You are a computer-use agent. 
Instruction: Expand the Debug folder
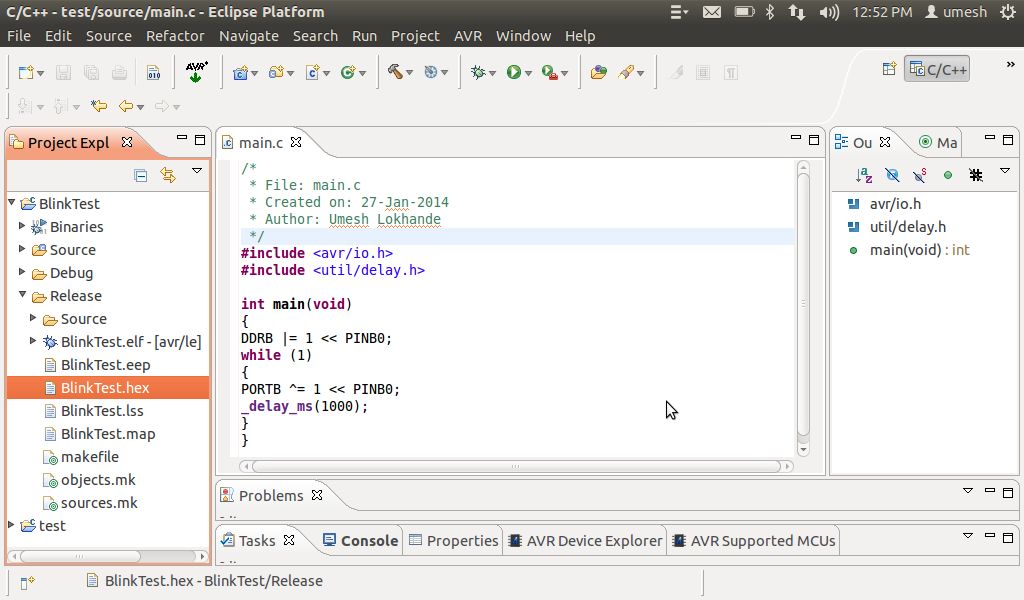tap(22, 272)
